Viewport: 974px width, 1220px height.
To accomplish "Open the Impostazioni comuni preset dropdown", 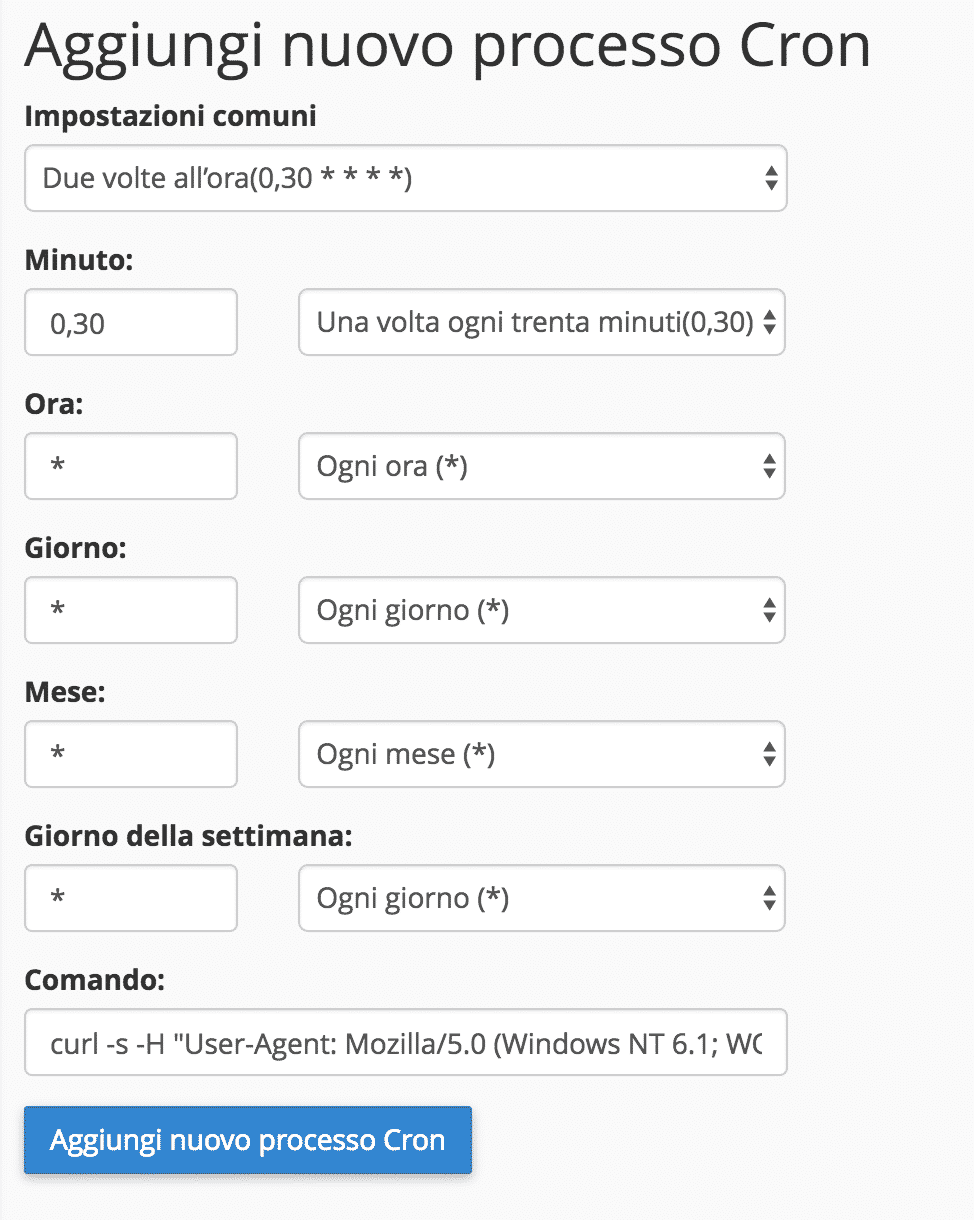I will tap(405, 178).
